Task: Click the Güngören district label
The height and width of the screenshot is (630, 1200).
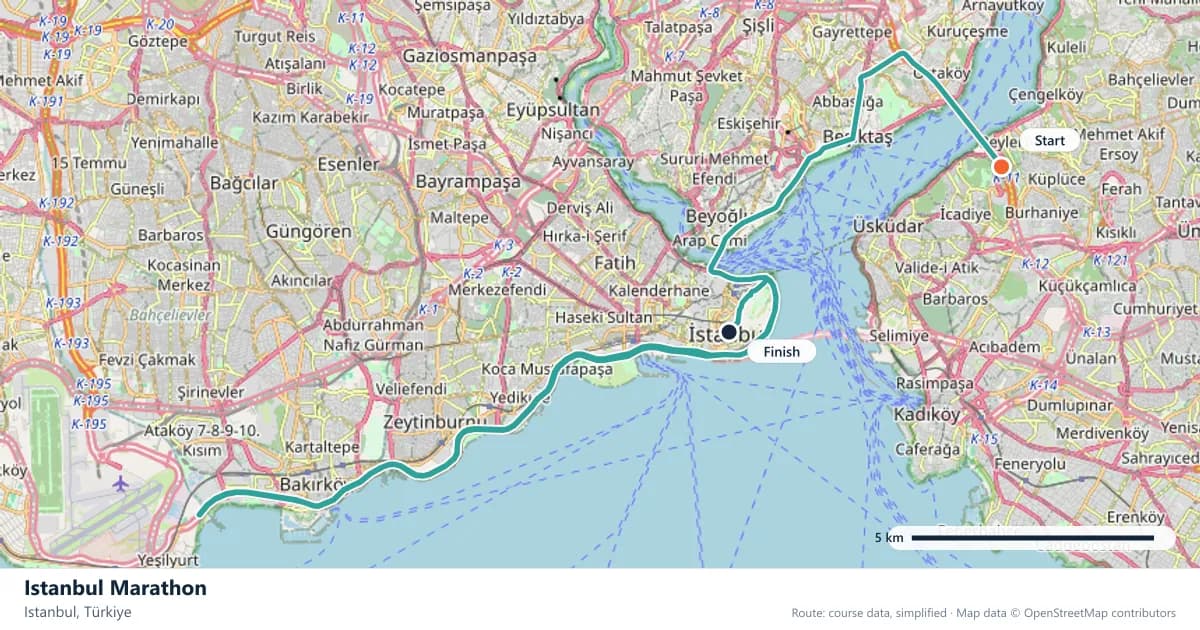Action: pyautogui.click(x=309, y=231)
